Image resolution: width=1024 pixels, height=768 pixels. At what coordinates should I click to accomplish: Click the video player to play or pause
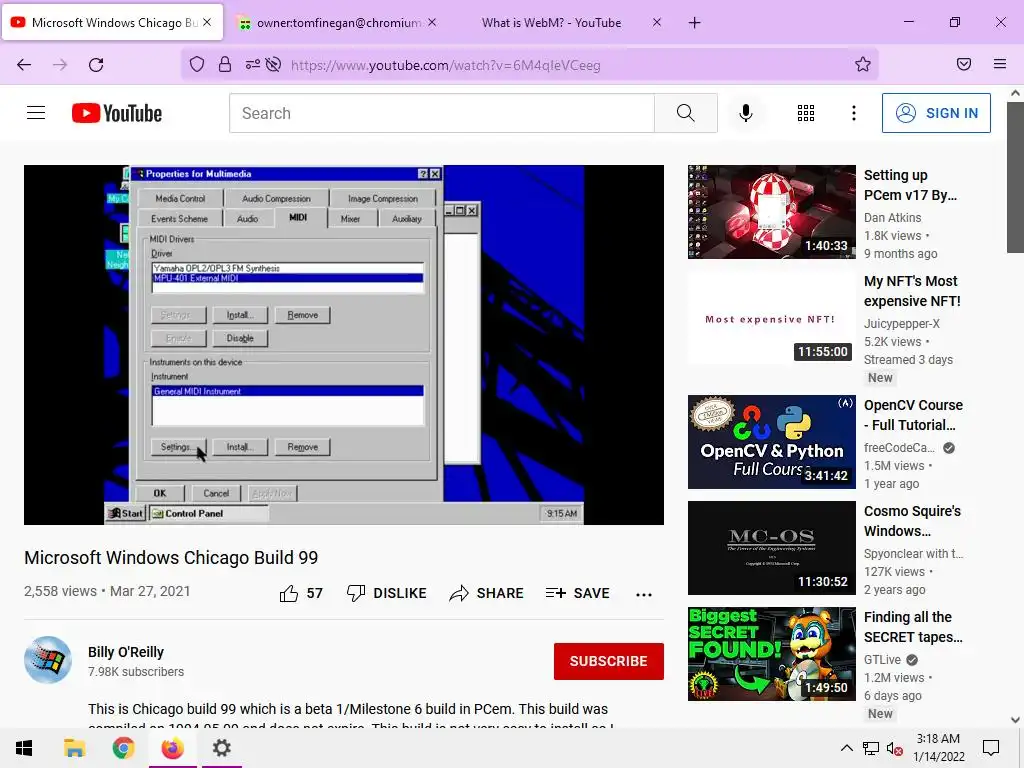(344, 345)
